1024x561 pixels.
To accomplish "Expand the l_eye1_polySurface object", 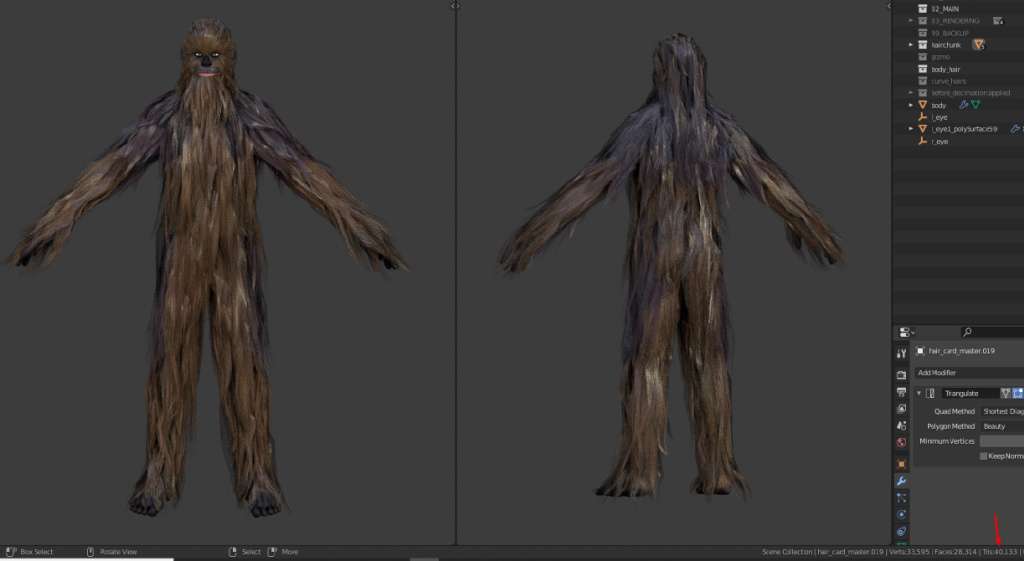I will click(x=911, y=129).
